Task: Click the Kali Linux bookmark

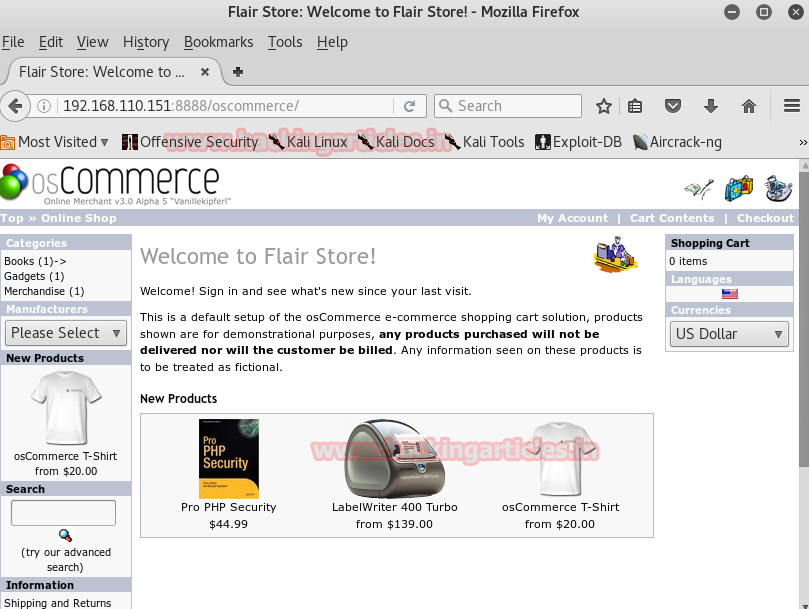Action: pos(308,142)
